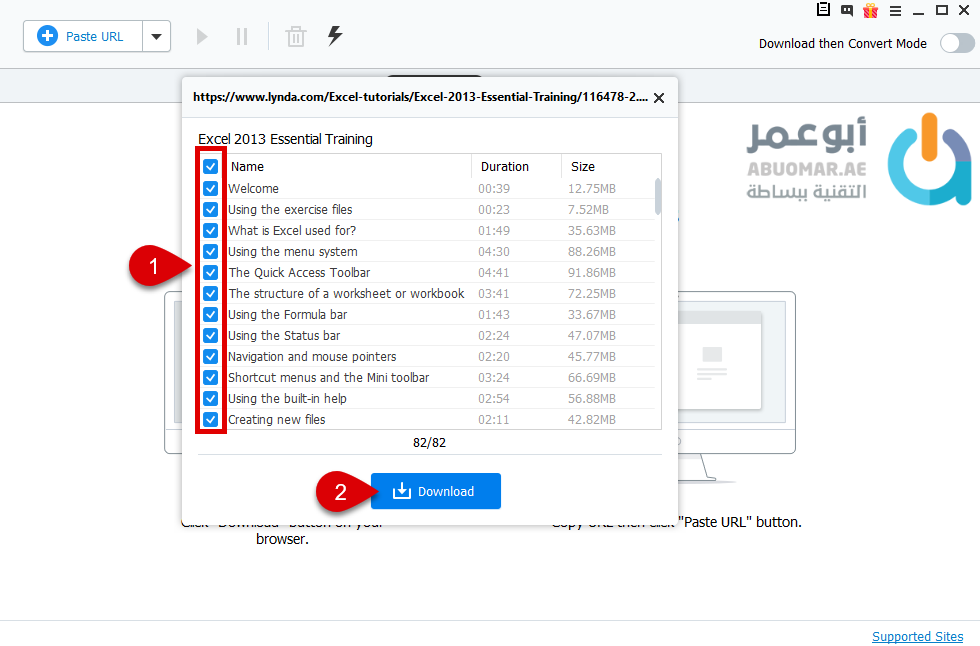980x646 pixels.
Task: Click the lightning bolt turbo mode icon
Action: click(335, 36)
